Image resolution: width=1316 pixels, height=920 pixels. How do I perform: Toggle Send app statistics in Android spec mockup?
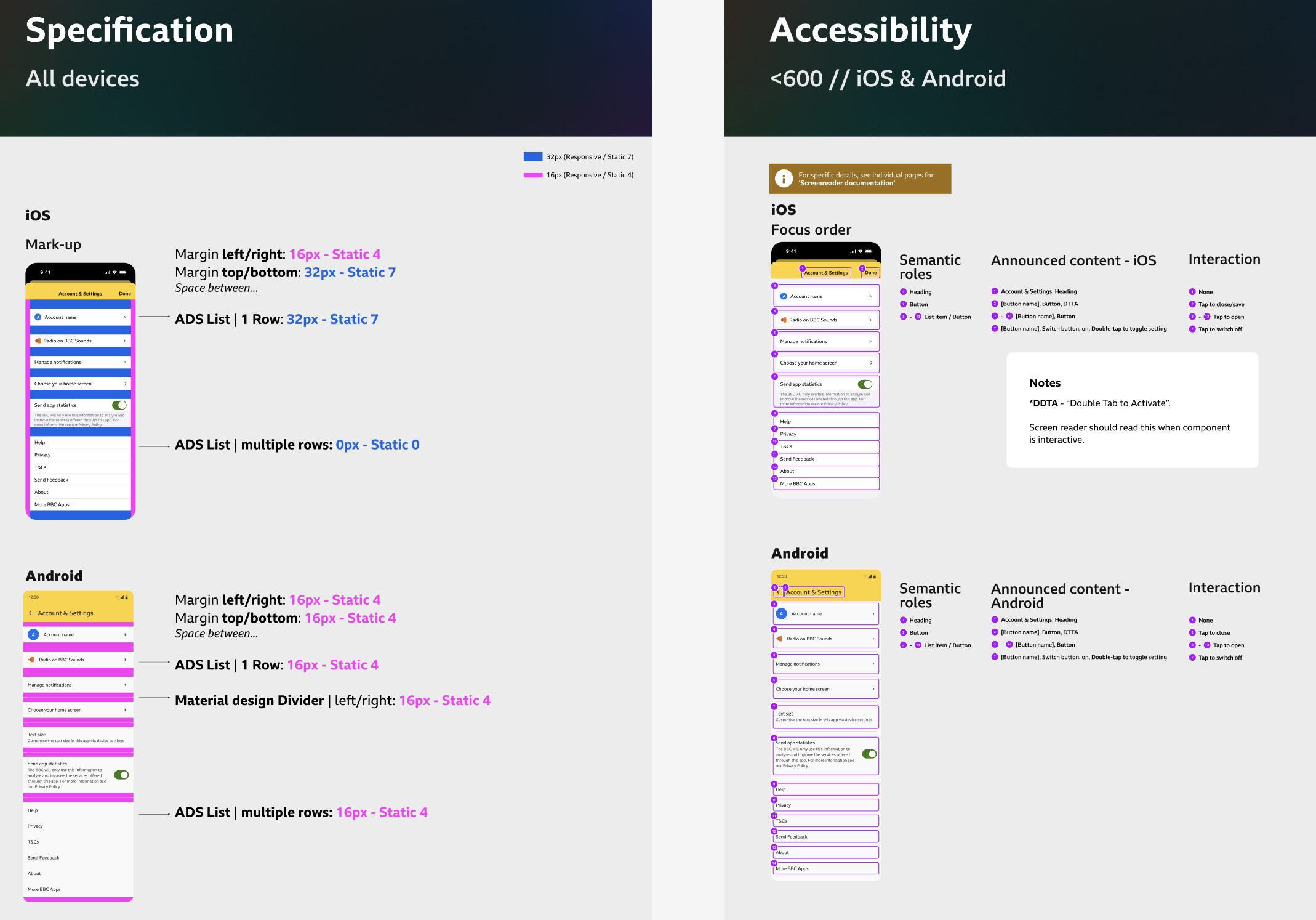tap(121, 775)
